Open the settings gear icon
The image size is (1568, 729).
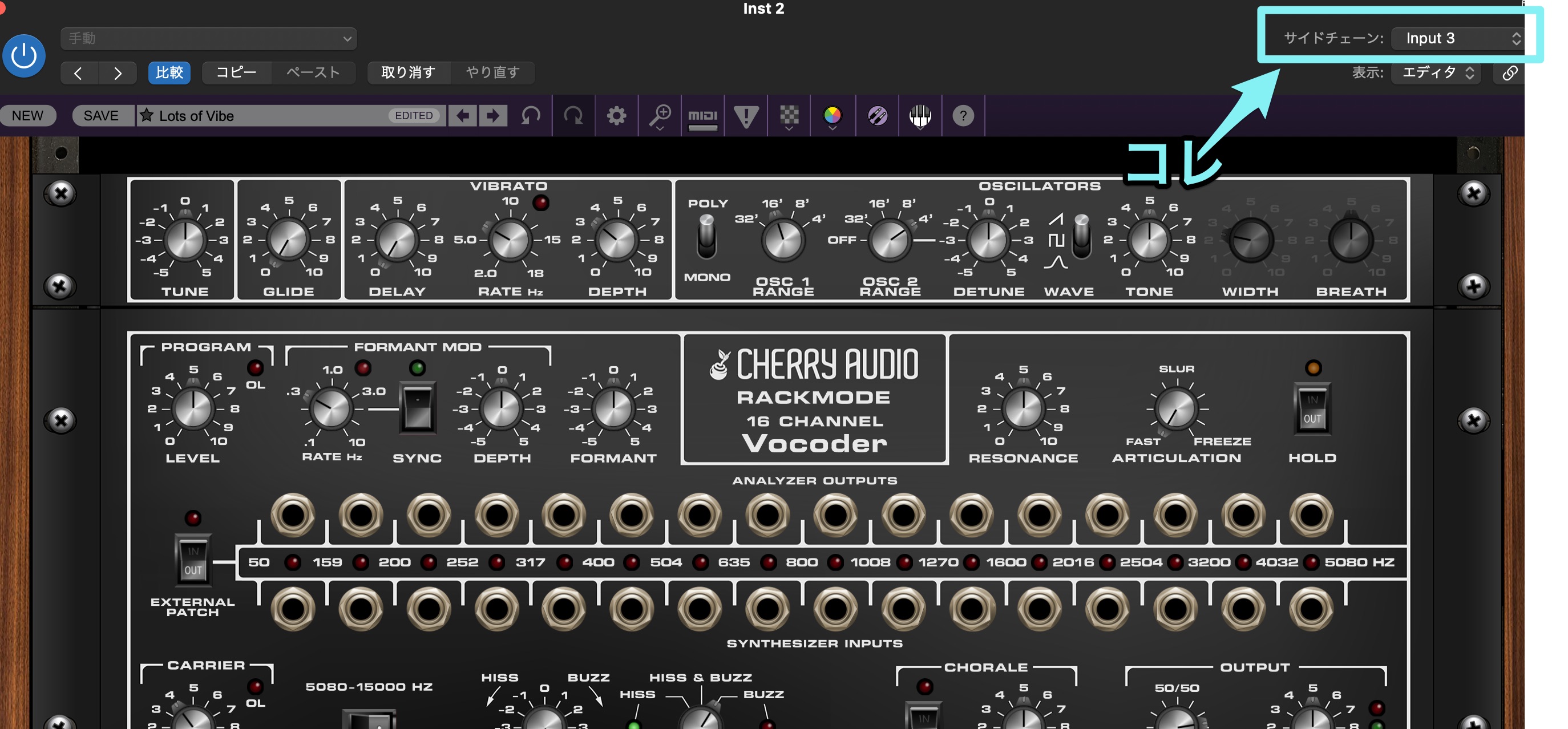pos(616,115)
